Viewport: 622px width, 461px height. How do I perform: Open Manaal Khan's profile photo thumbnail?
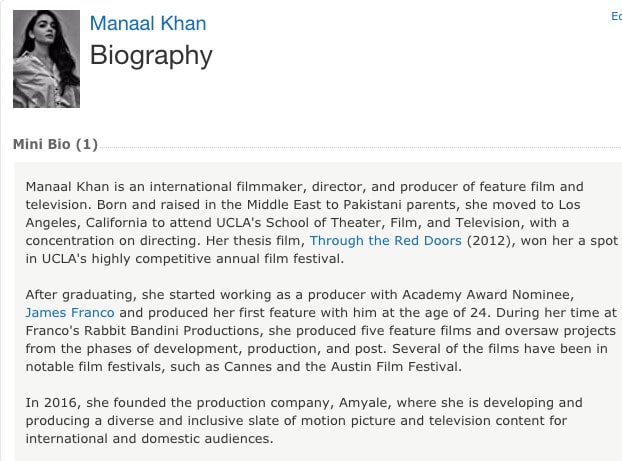point(46,59)
